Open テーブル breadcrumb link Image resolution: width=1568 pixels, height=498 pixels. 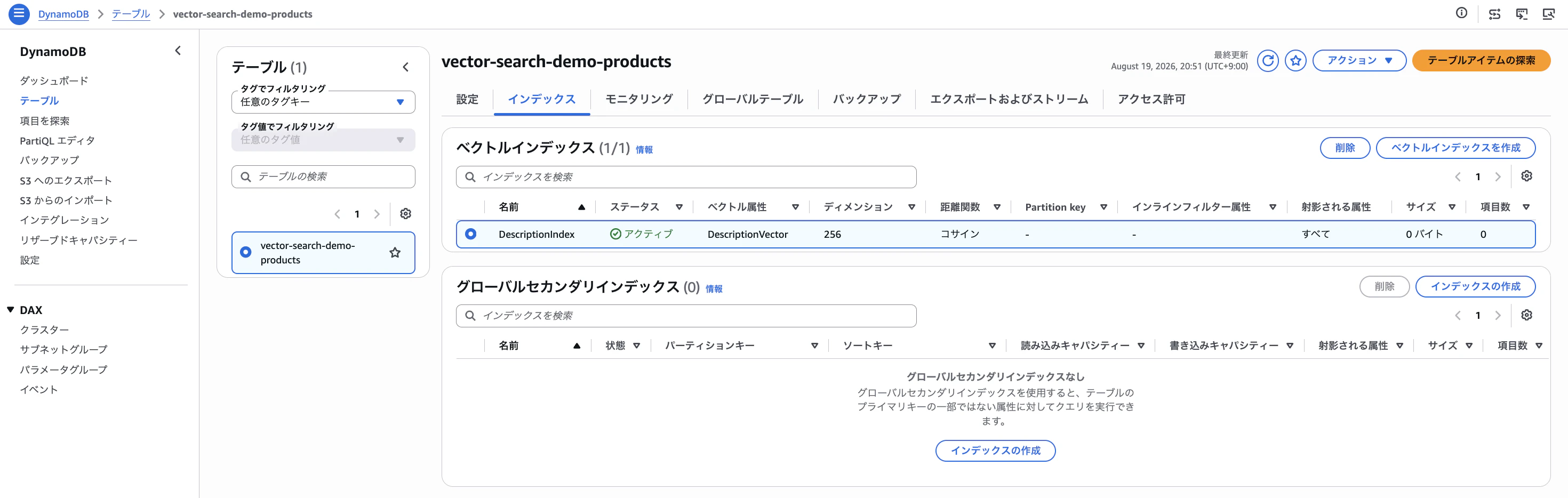(x=131, y=14)
